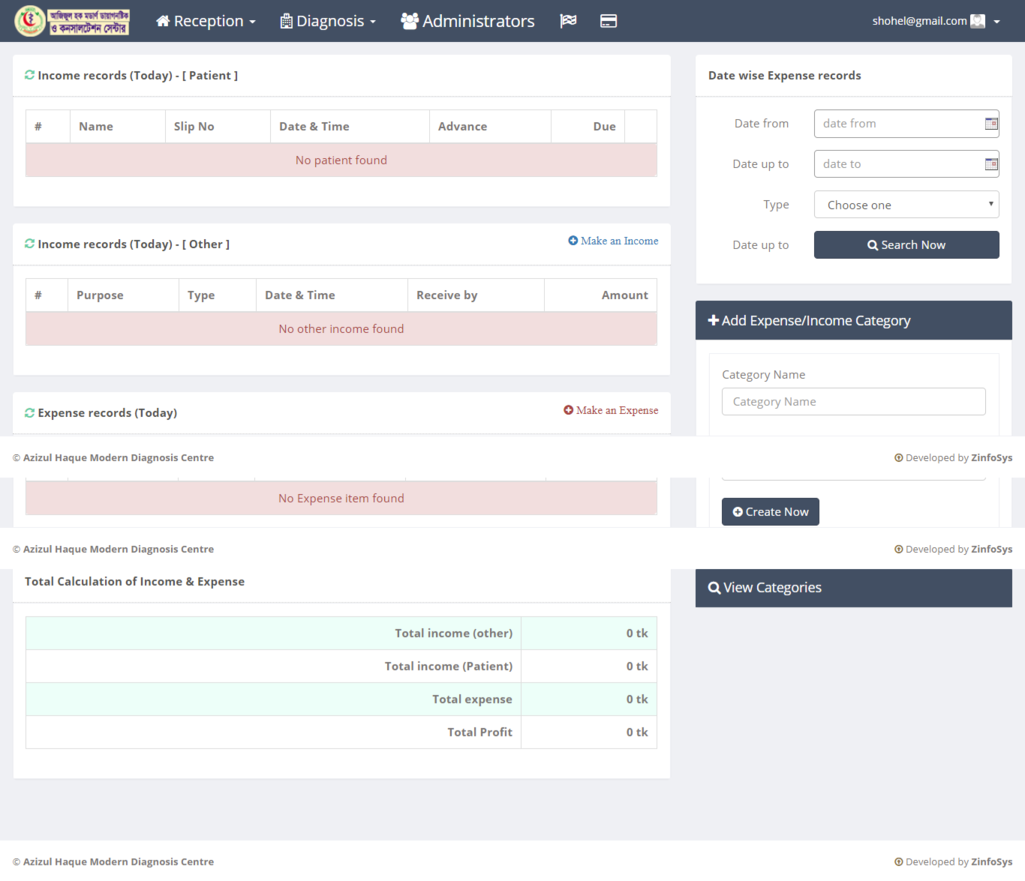This screenshot has width=1025, height=881.
Task: Open calendar picker for Date from
Action: [991, 124]
